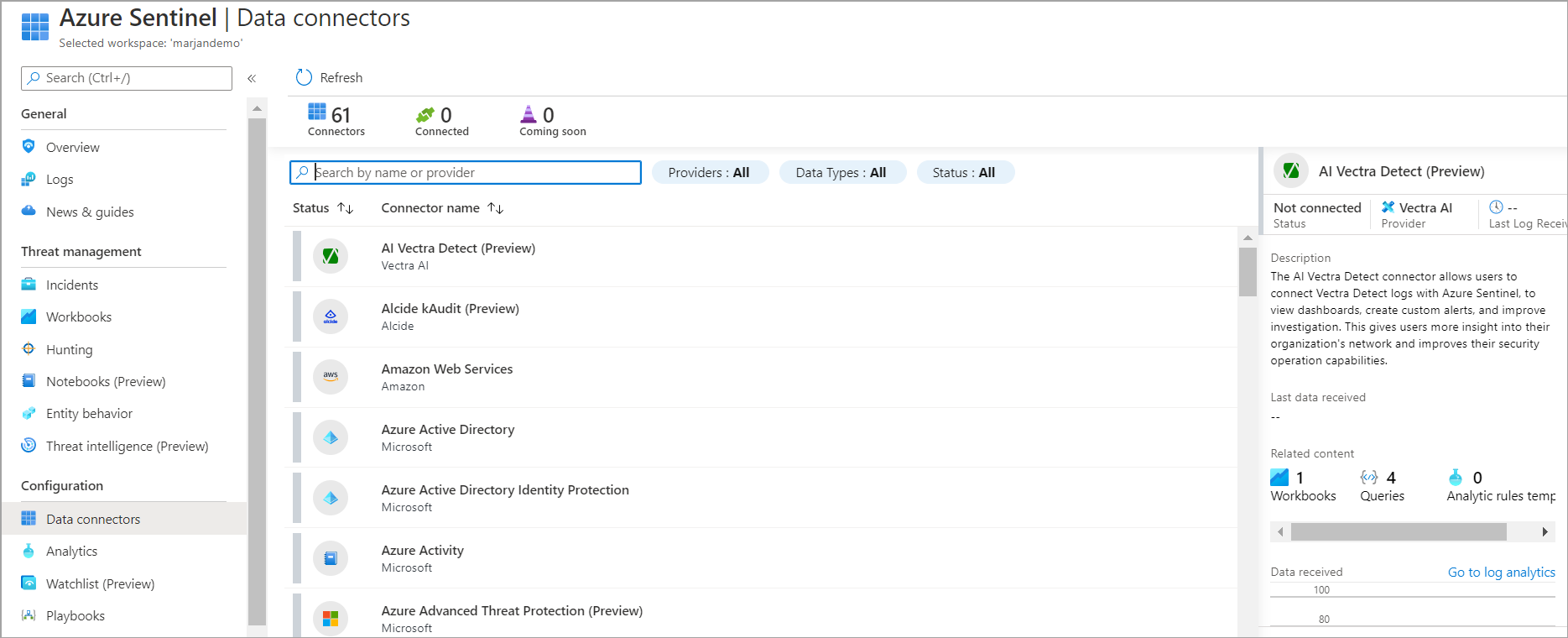Focus the Search by name or provider field

pos(466,172)
